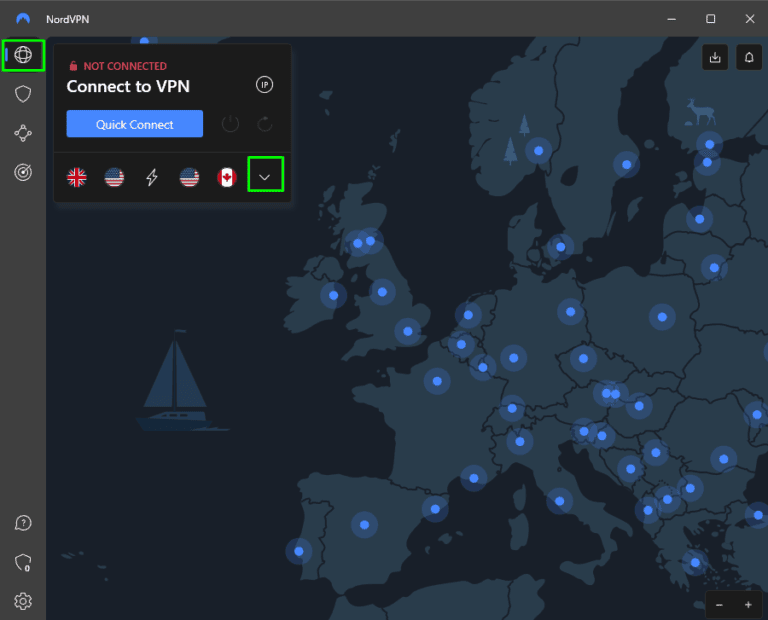
Task: Click the Quick Connect button
Action: (135, 124)
